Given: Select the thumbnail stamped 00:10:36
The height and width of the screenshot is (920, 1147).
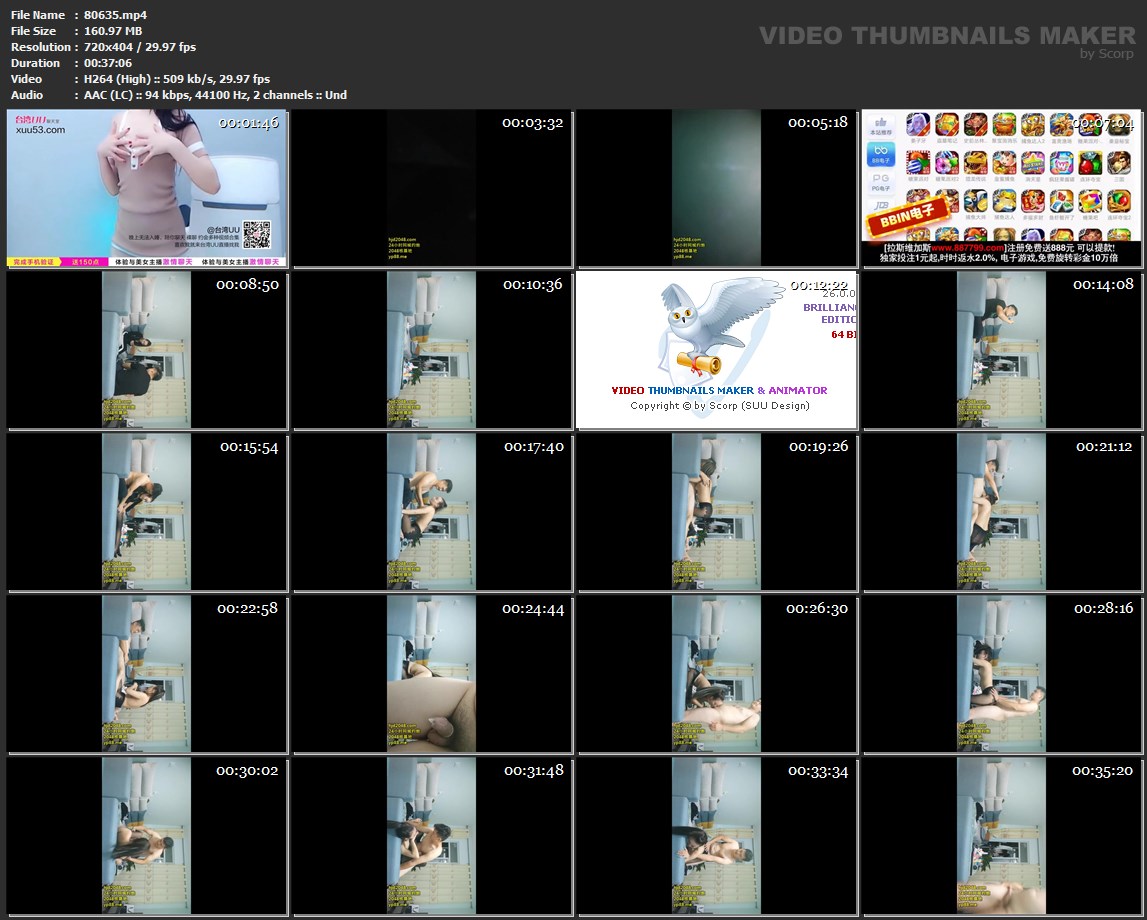Looking at the screenshot, I should [432, 350].
